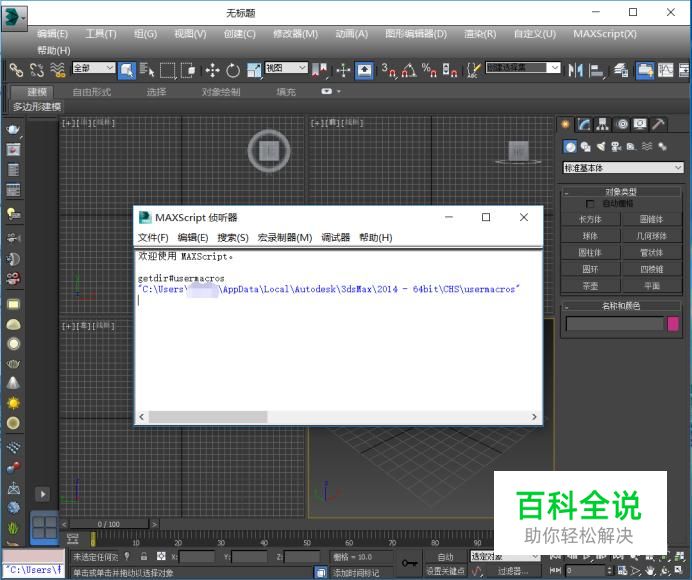Click the Mirror tool icon
The image size is (692, 580).
575,70
